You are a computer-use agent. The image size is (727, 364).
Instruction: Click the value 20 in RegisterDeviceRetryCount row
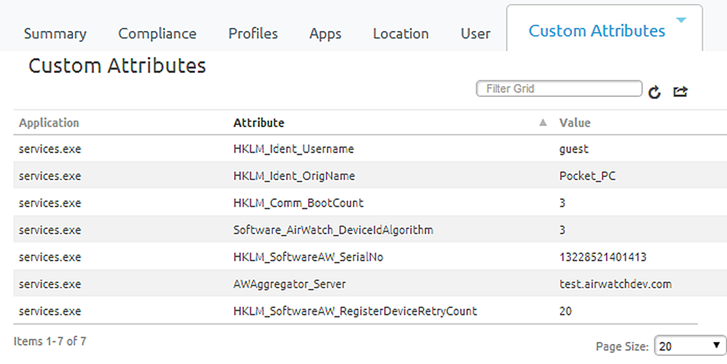[x=565, y=311]
